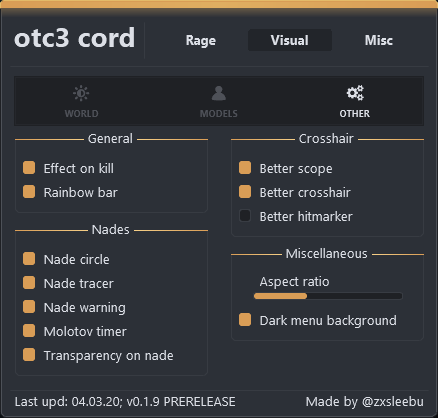This screenshot has width=438, height=418.
Task: Switch to the Rage tab
Action: click(201, 40)
